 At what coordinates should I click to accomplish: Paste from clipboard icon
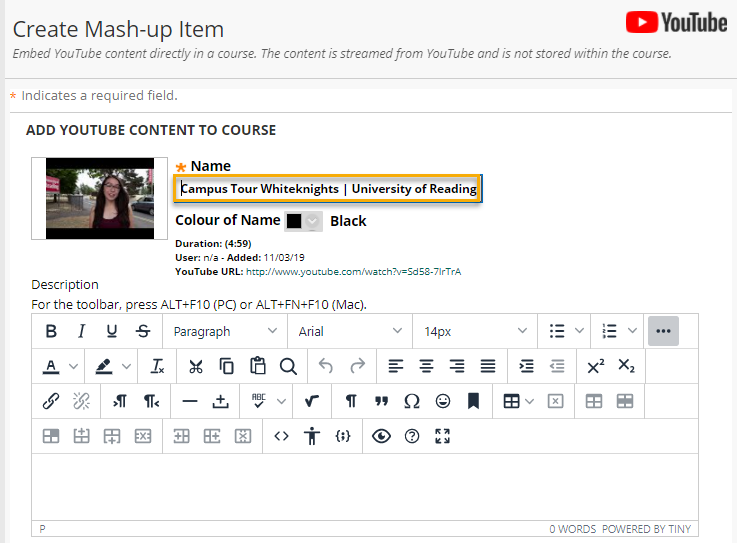click(258, 366)
